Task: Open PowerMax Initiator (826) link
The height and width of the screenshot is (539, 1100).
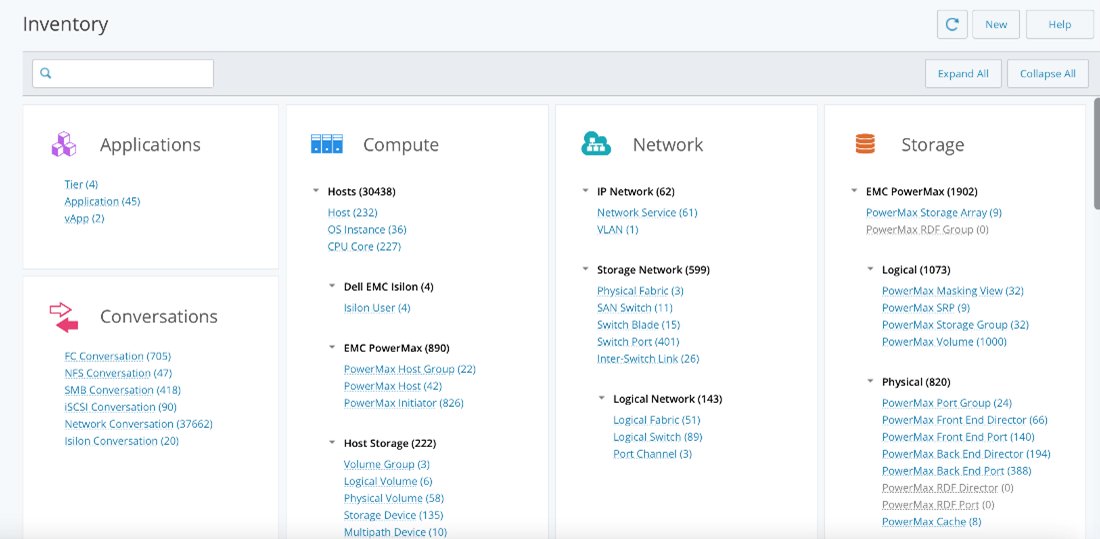Action: click(x=403, y=403)
